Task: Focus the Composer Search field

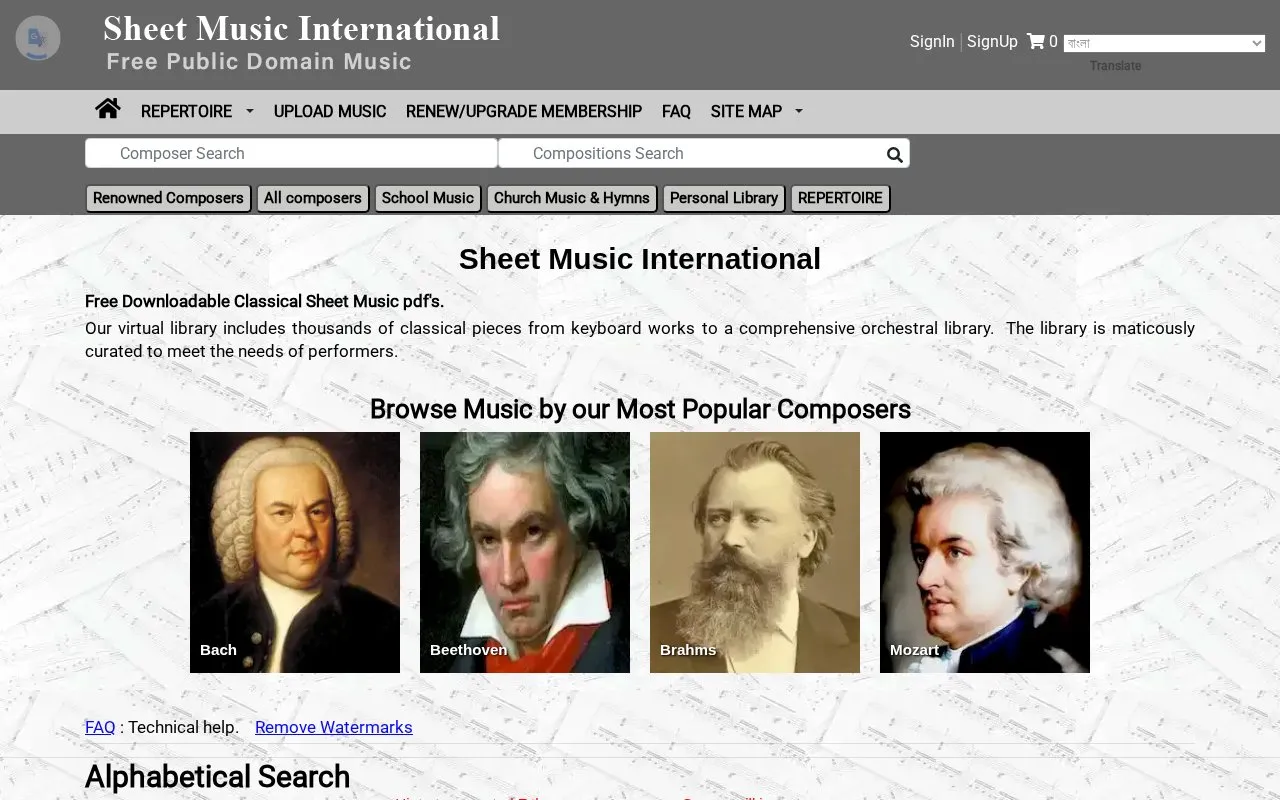Action: pyautogui.click(x=291, y=153)
